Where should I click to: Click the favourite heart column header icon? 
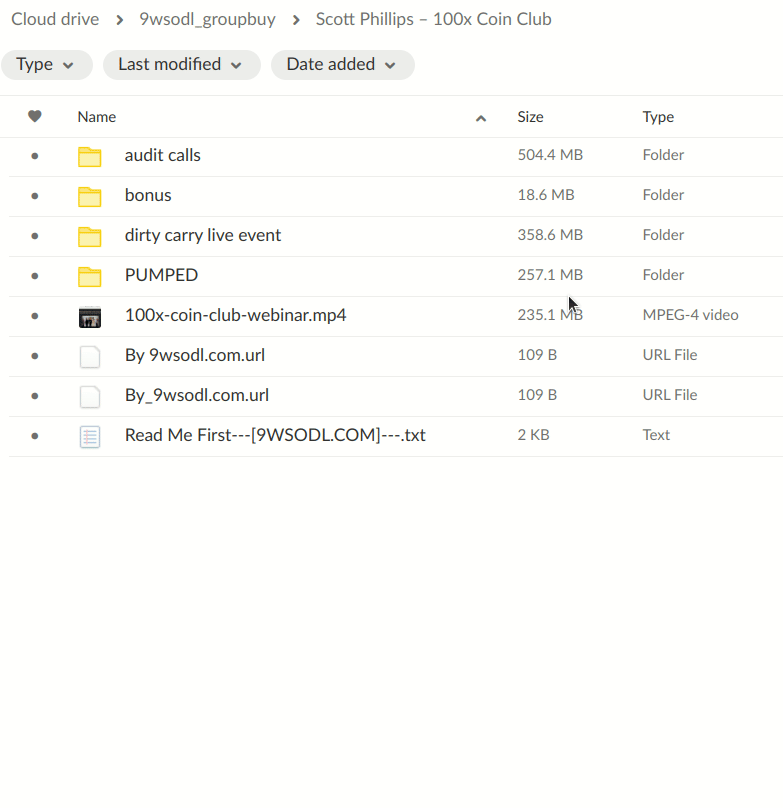click(35, 116)
